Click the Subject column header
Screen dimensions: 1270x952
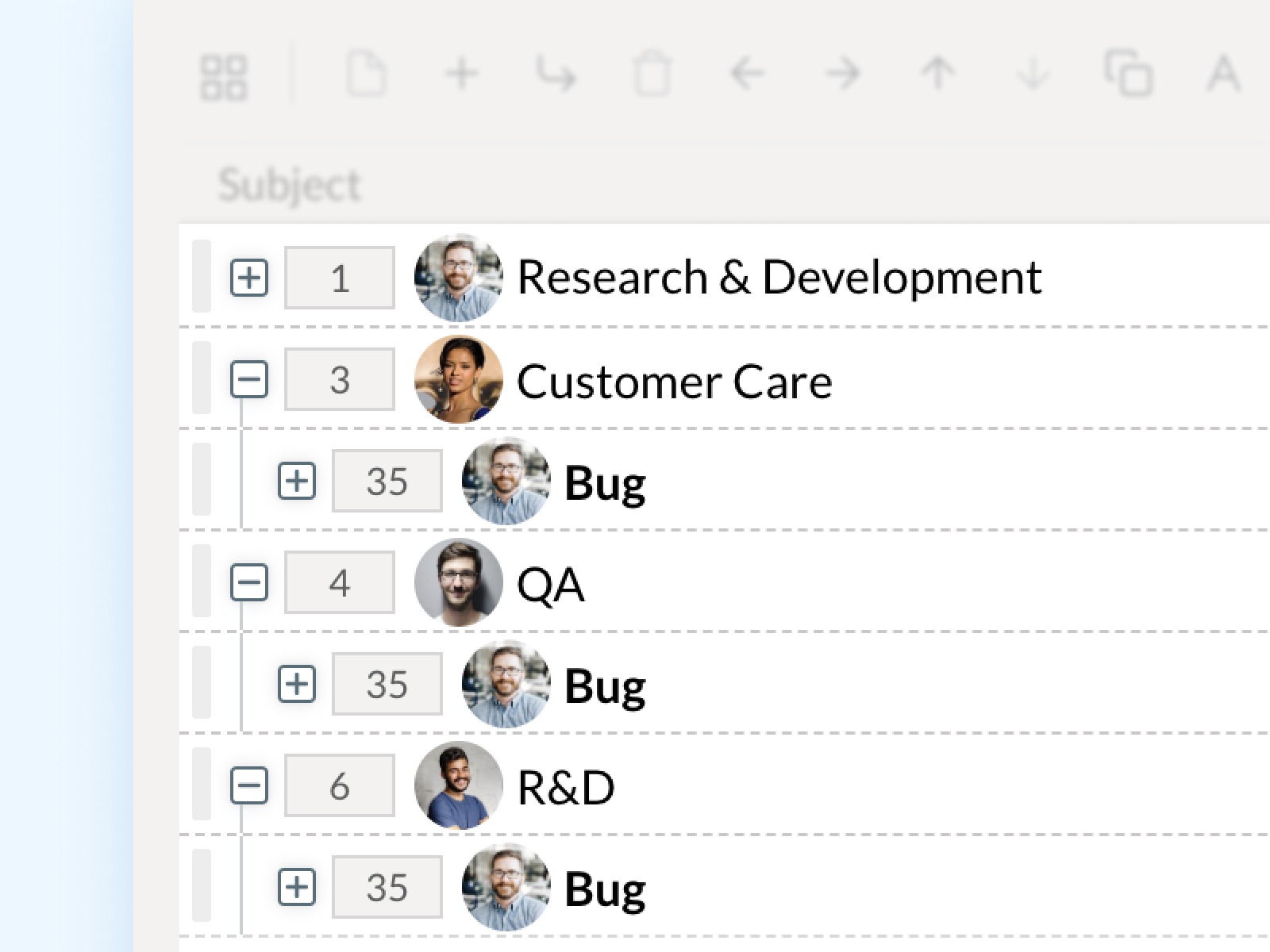[290, 185]
